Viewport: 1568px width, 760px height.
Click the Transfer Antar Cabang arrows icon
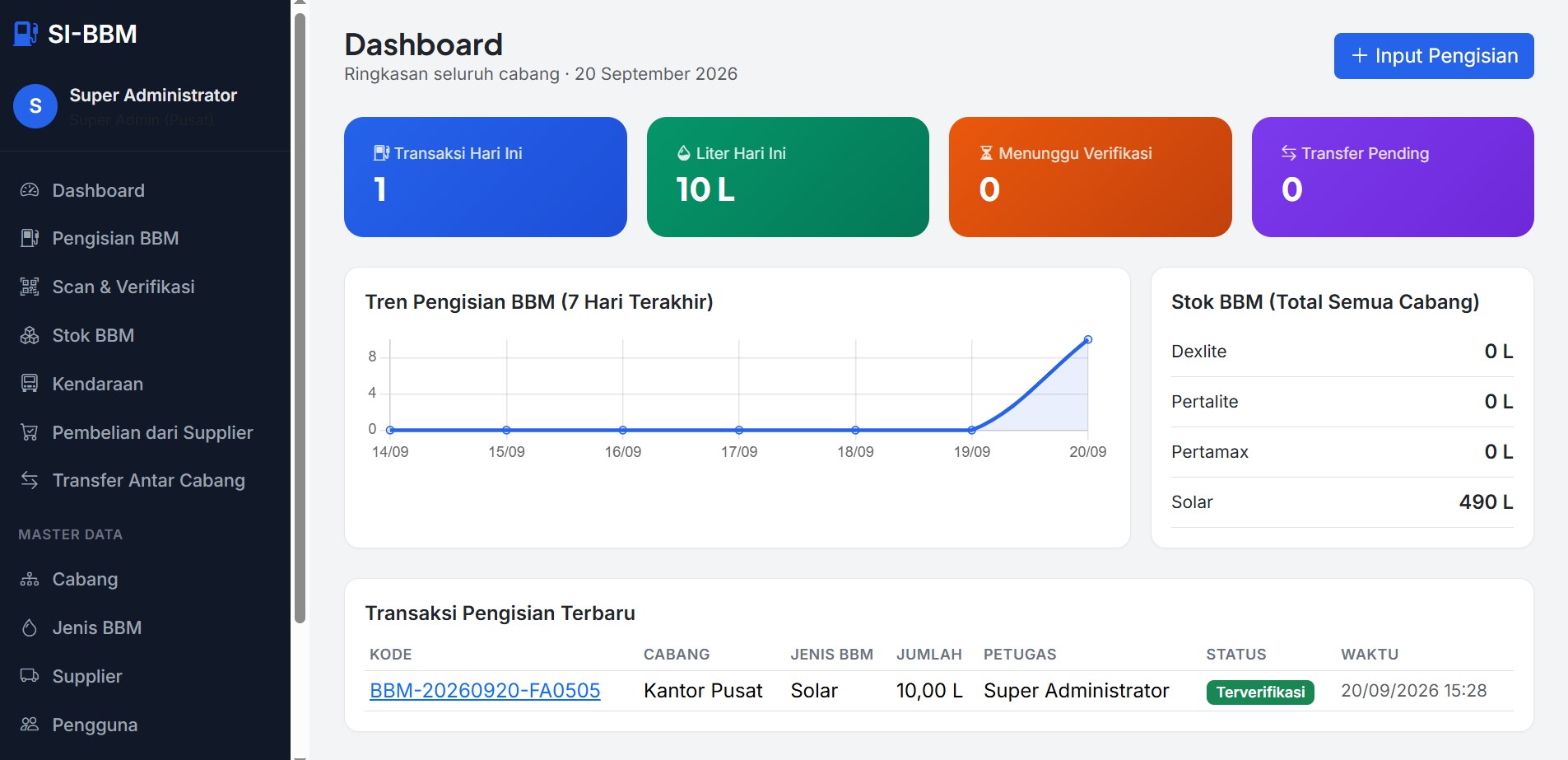[x=30, y=480]
